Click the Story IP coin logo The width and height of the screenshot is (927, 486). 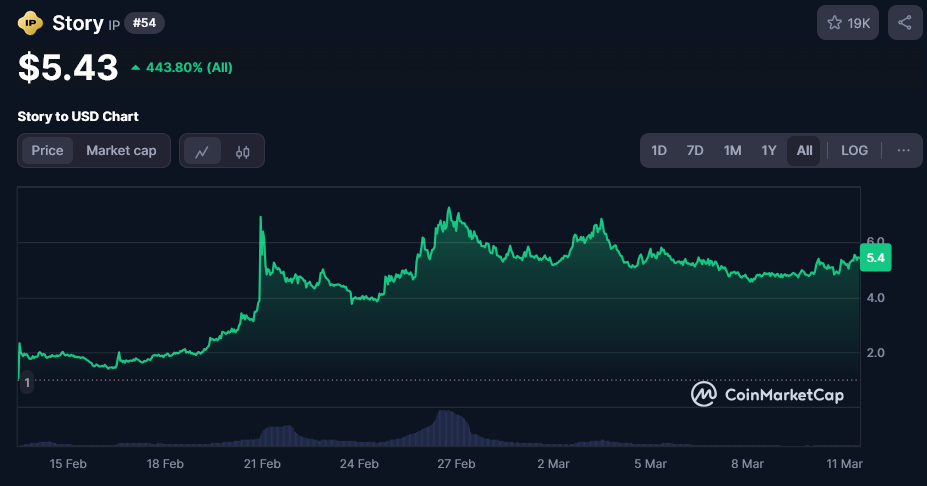point(31,23)
